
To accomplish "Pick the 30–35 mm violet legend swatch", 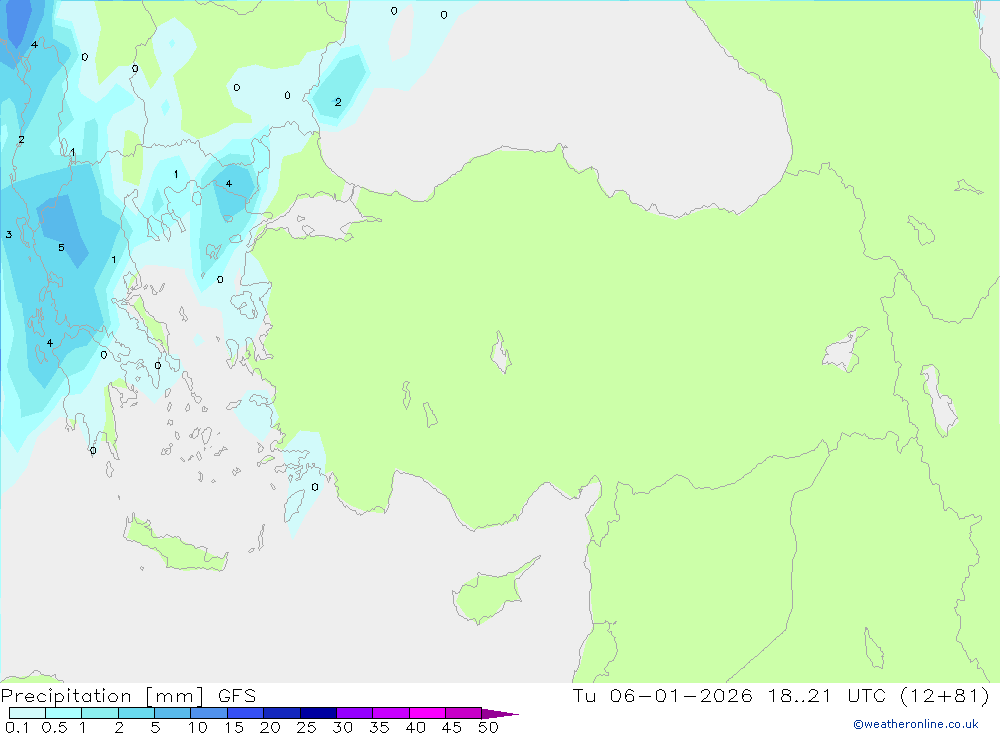I will click(354, 713).
